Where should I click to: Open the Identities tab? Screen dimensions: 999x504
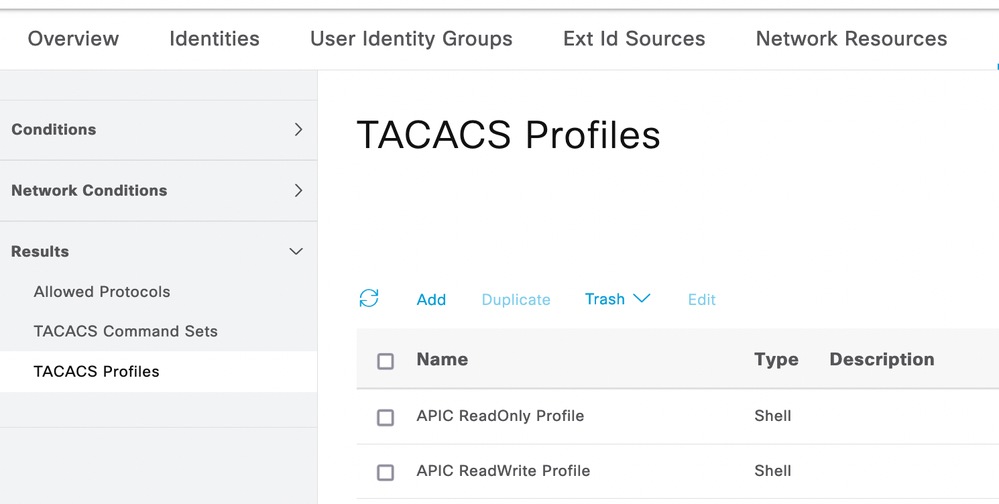214,39
